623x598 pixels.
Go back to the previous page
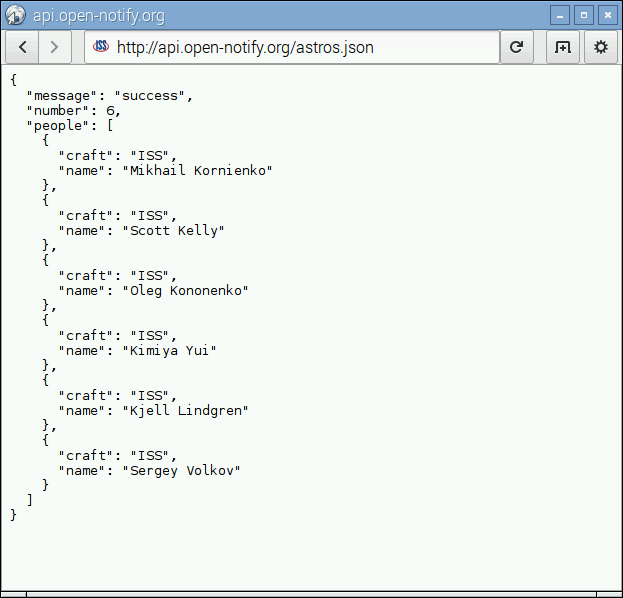pyautogui.click(x=22, y=47)
